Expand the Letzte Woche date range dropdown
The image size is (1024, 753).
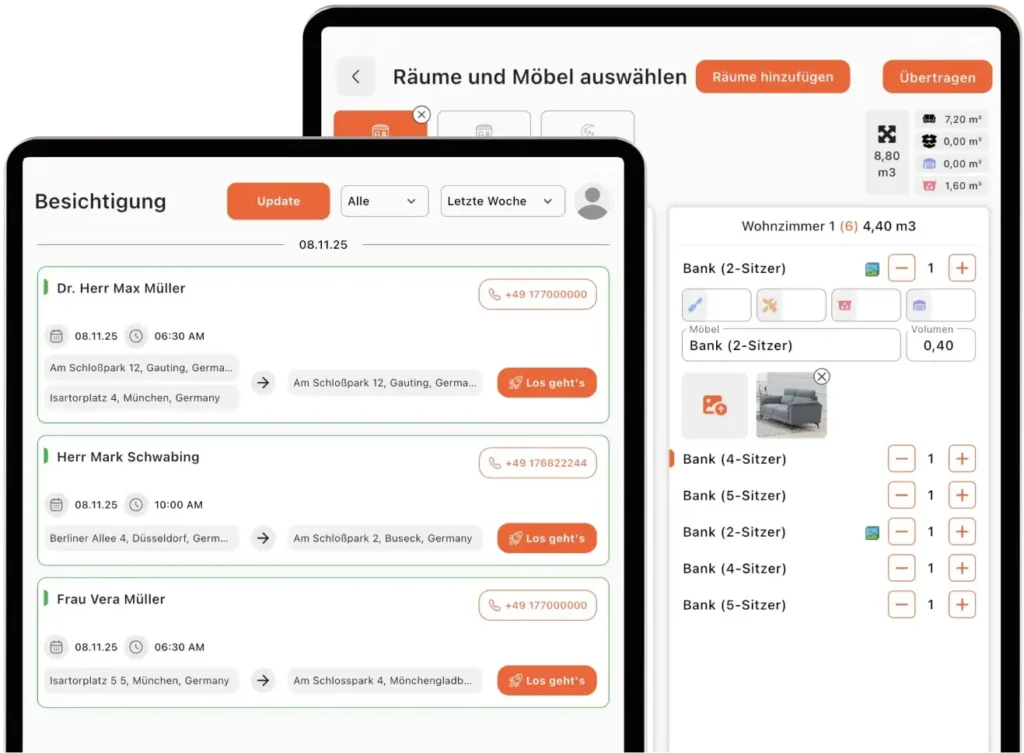click(x=502, y=201)
